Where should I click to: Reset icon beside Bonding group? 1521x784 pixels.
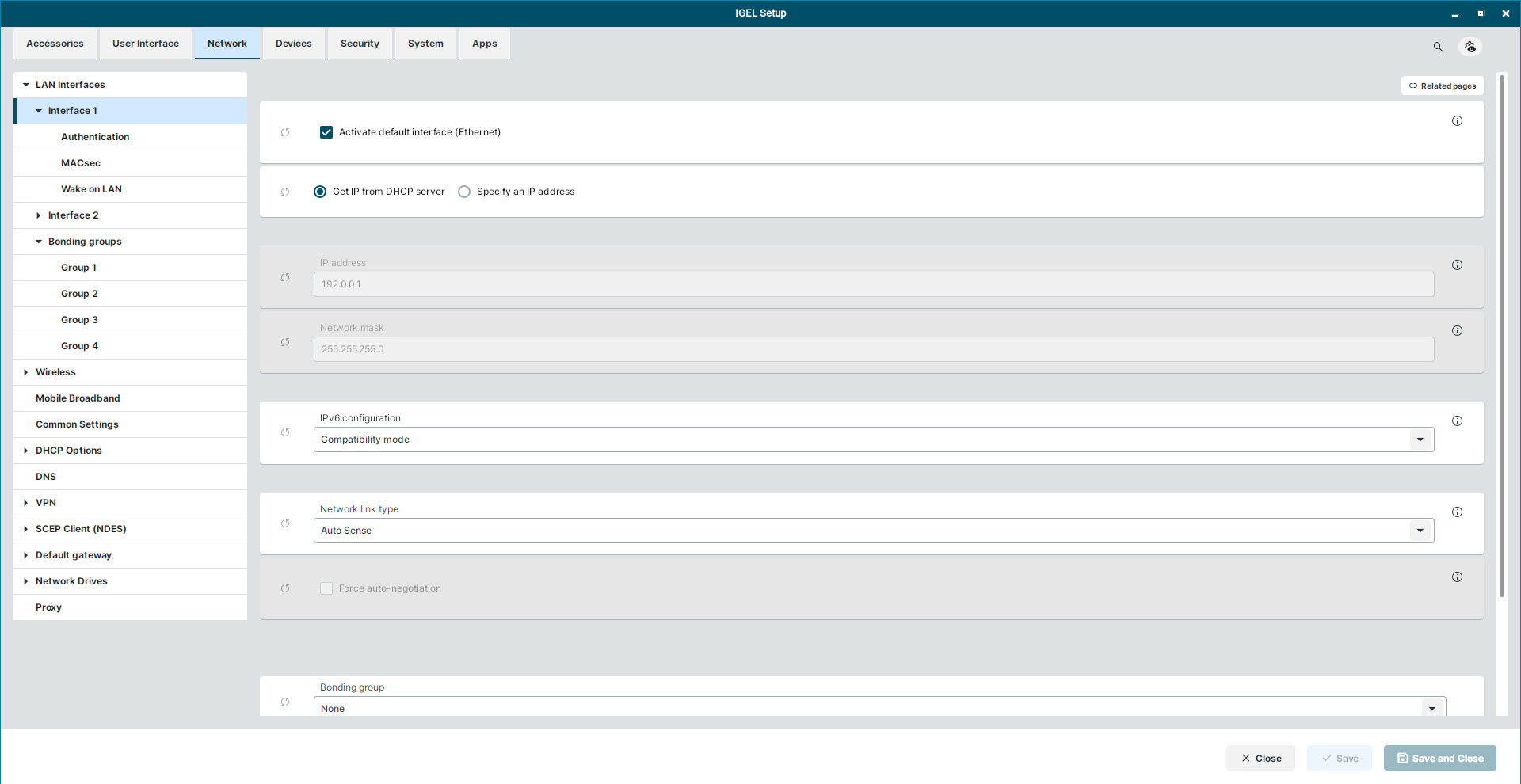(285, 702)
